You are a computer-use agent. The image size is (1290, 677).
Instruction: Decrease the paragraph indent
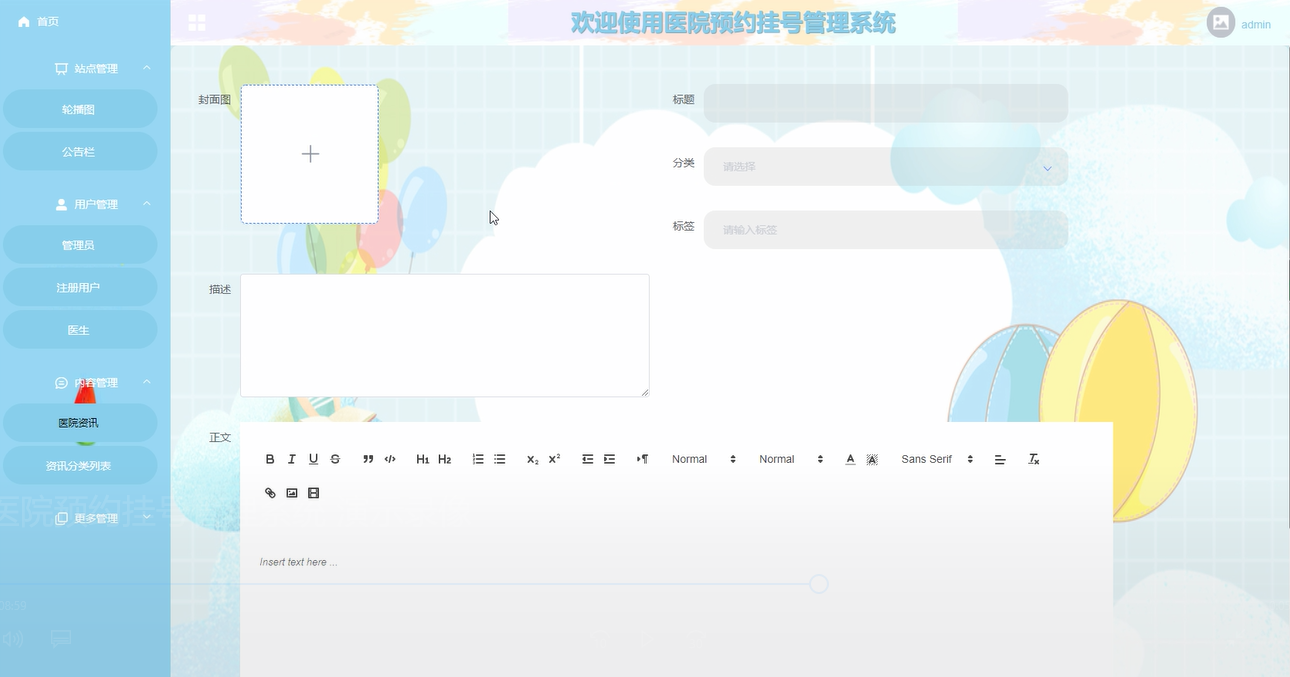pos(588,459)
